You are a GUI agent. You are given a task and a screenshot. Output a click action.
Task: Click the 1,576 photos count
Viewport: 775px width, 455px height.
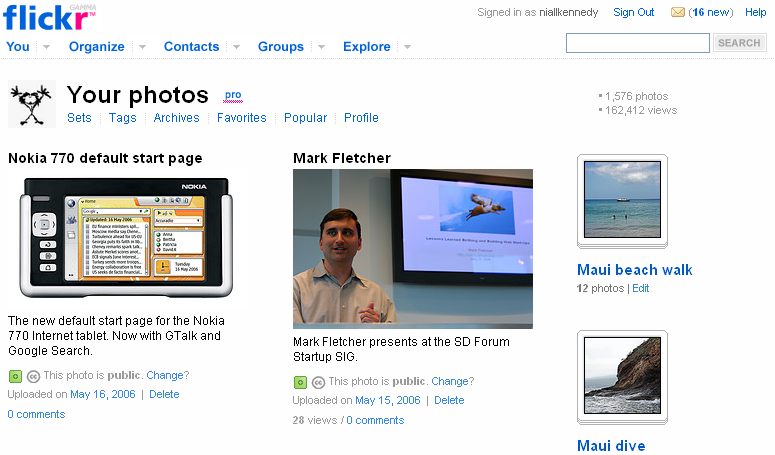(637, 96)
